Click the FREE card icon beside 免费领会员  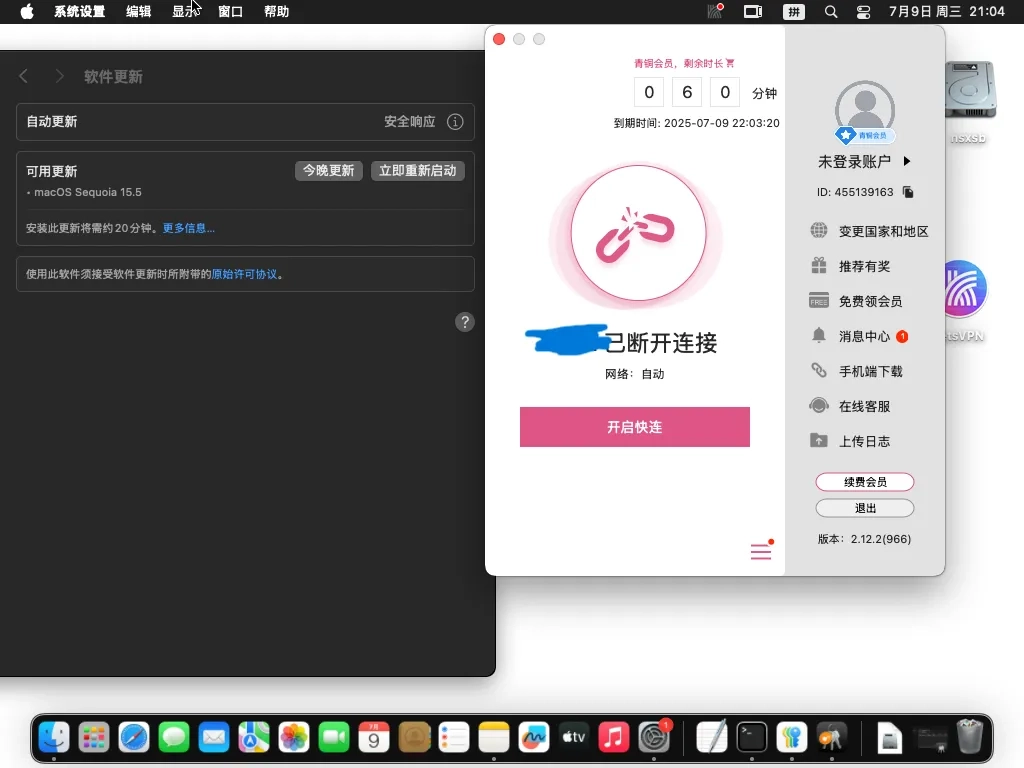[x=819, y=300]
